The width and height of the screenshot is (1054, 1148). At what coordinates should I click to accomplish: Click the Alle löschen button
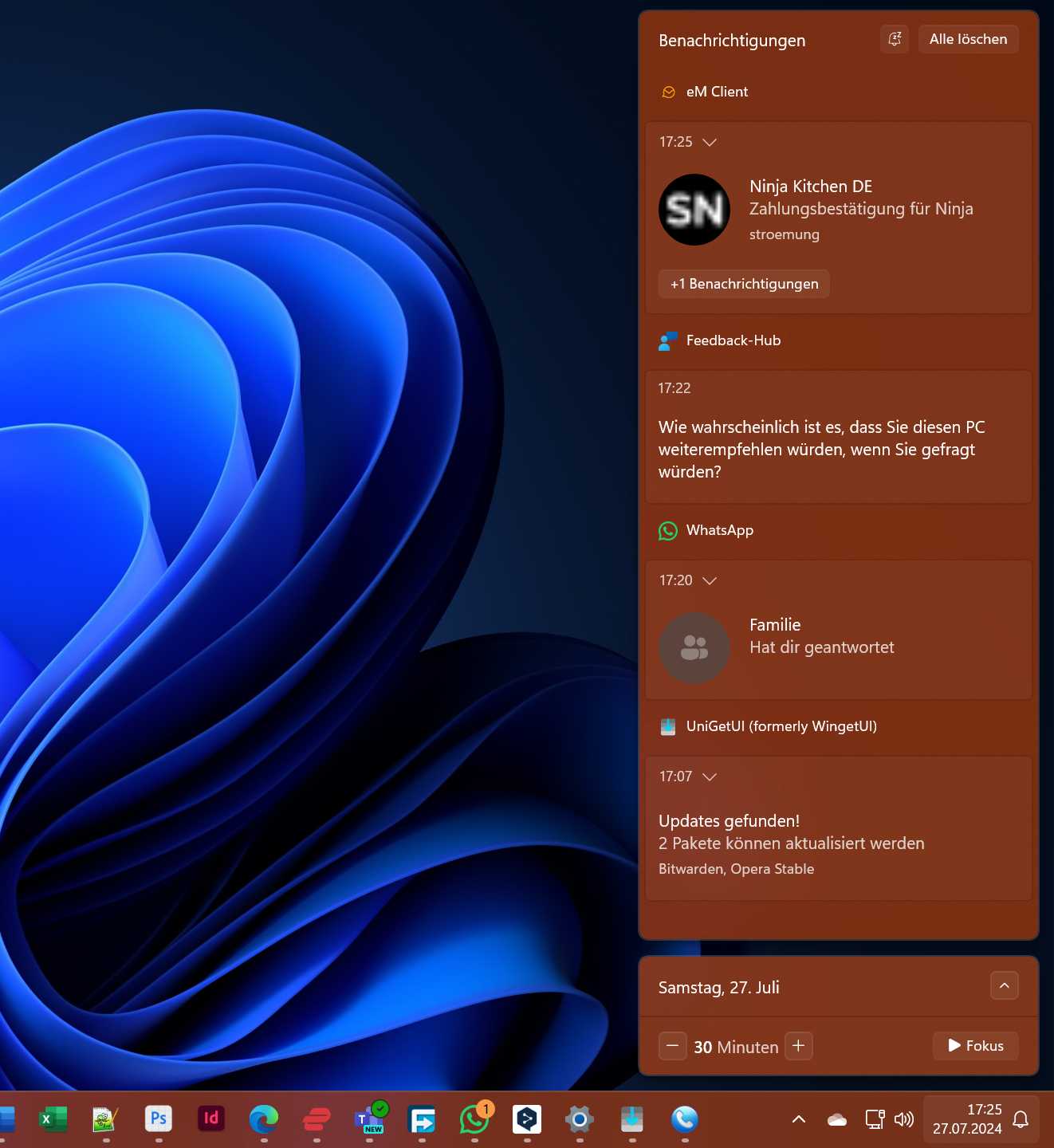(x=968, y=38)
